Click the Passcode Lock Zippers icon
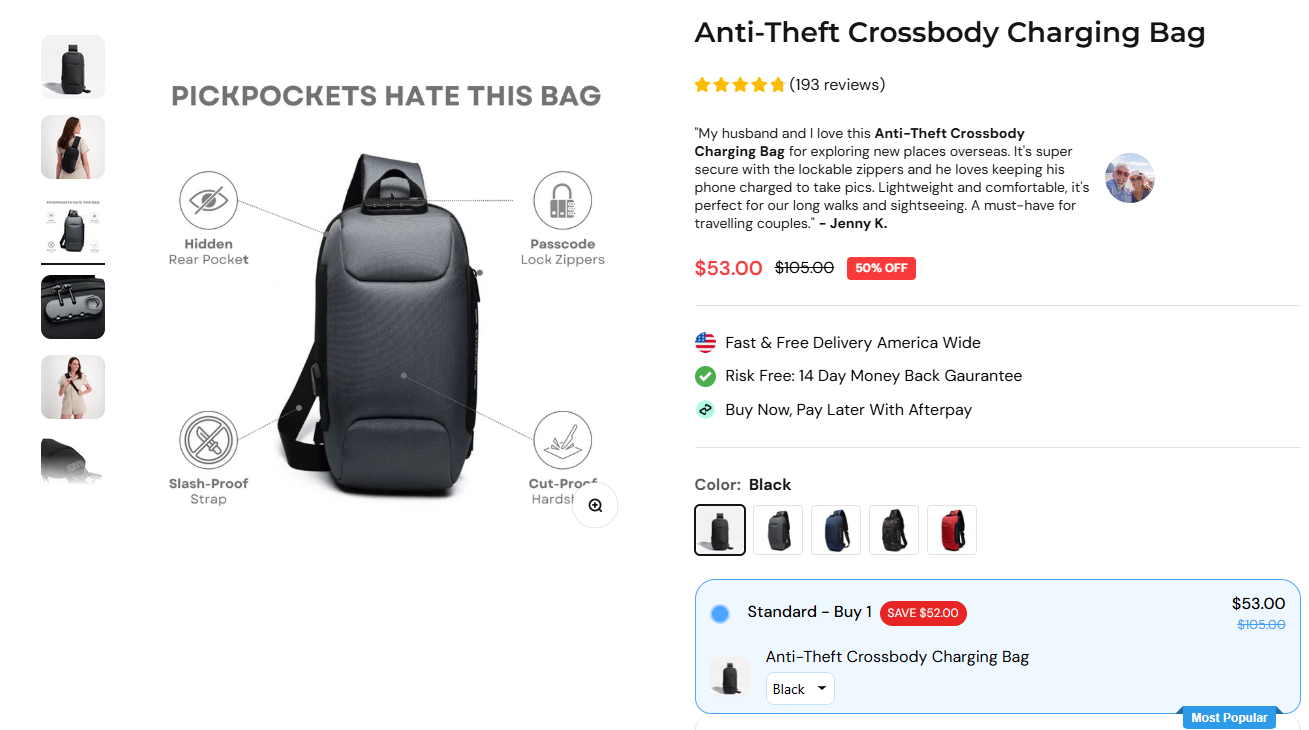The width and height of the screenshot is (1309, 730). pyautogui.click(x=562, y=198)
